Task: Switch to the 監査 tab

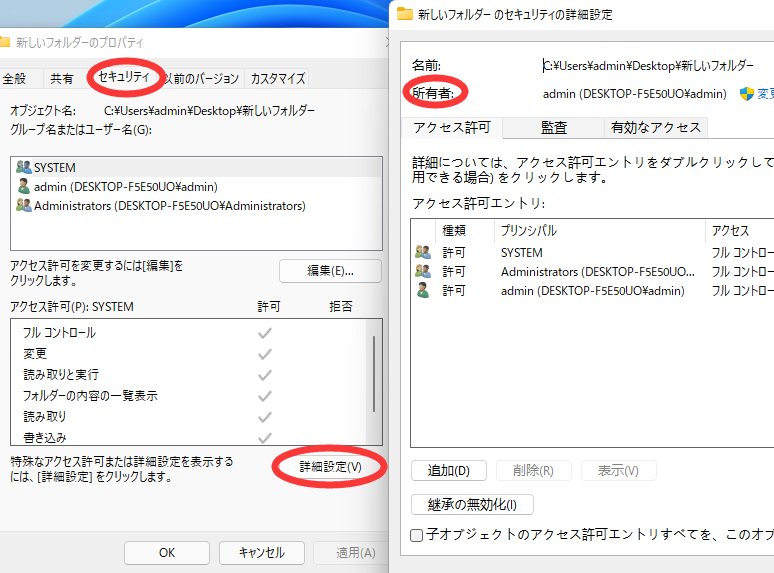Action: point(554,127)
